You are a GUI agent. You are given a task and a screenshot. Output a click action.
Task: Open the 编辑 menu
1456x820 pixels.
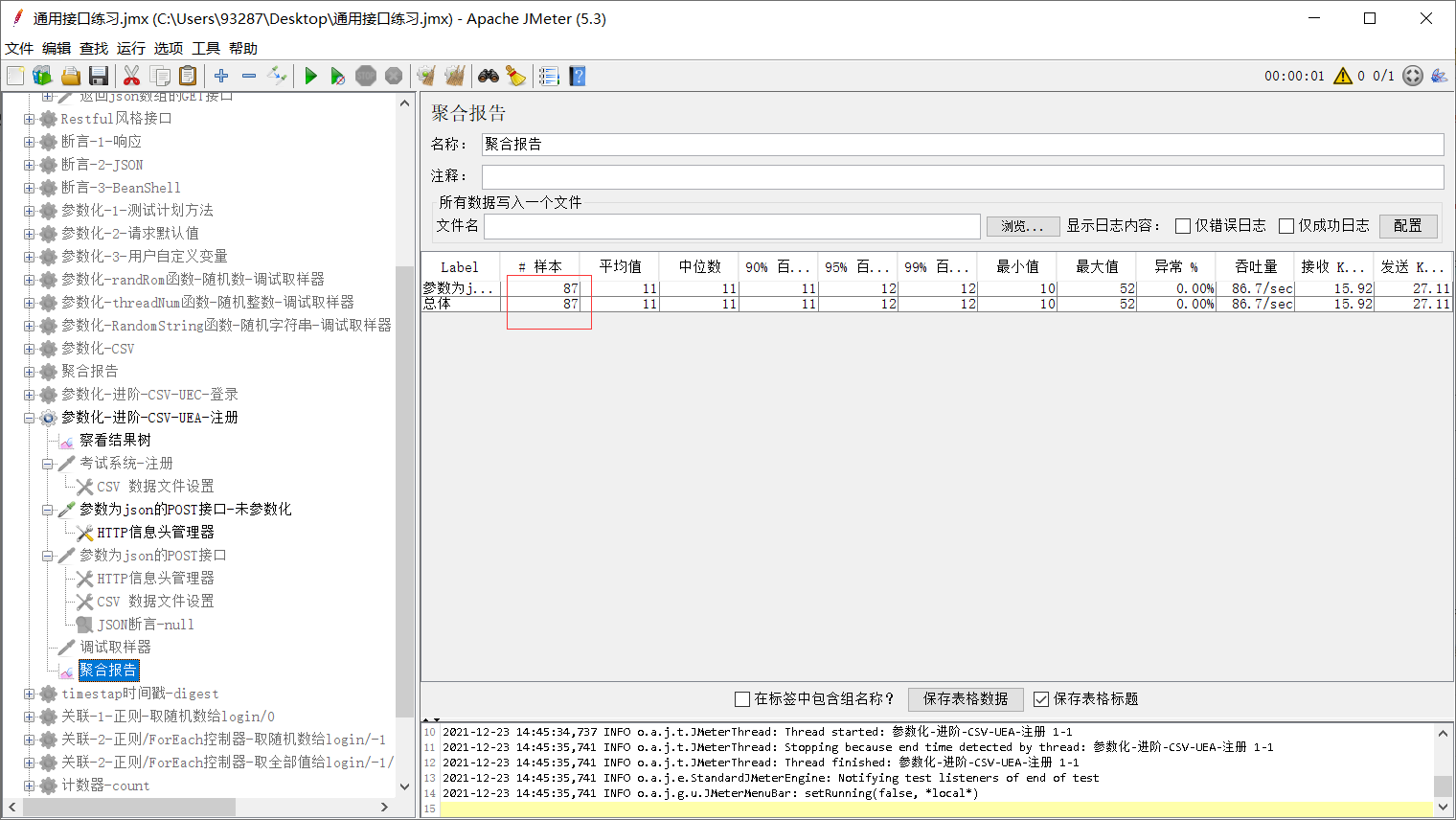57,48
